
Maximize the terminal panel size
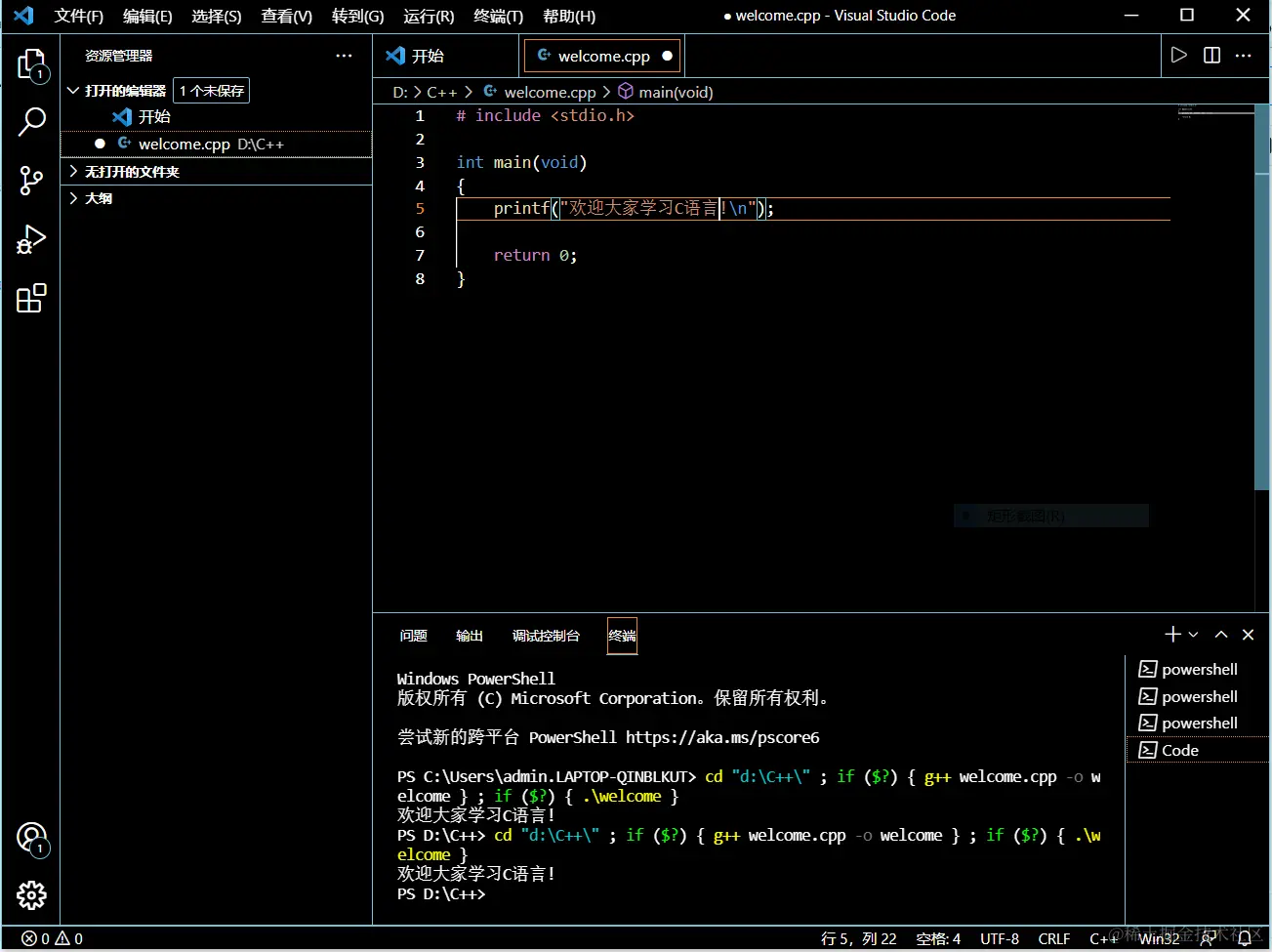point(1221,635)
